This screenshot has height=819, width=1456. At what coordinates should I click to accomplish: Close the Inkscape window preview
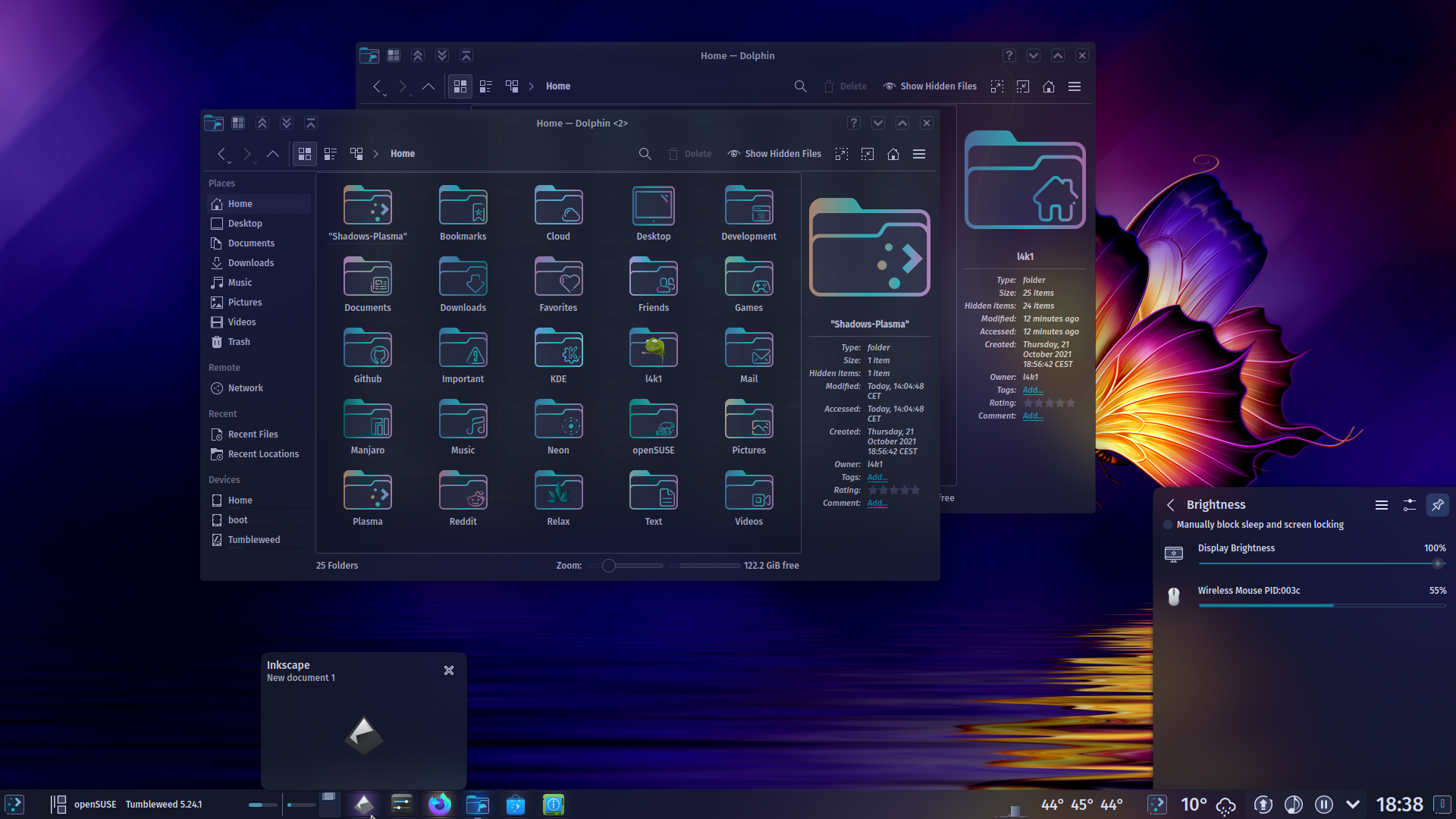pos(449,670)
